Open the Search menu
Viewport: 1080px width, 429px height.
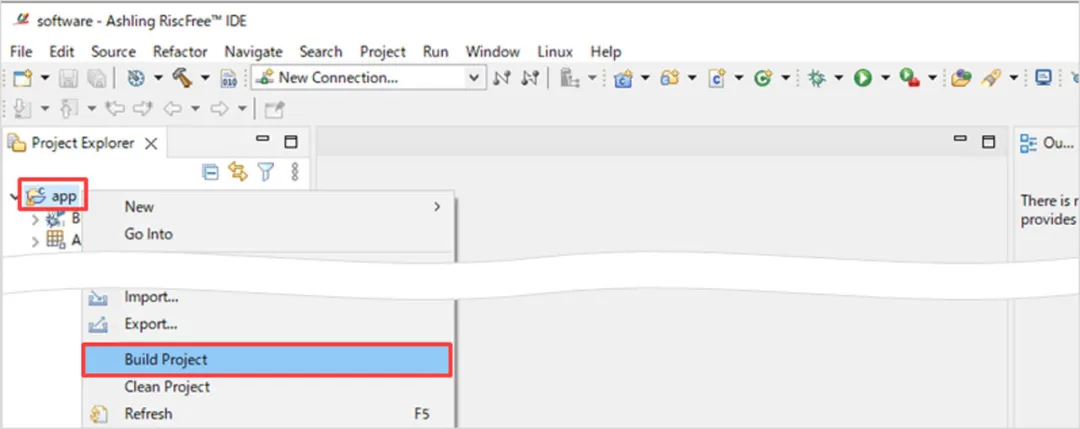click(321, 52)
